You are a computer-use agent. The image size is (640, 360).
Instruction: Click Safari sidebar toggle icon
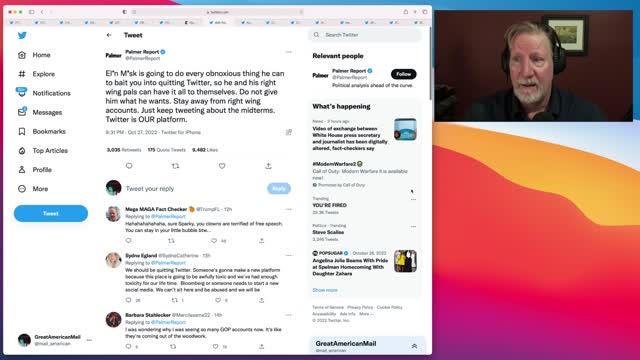pos(31,12)
